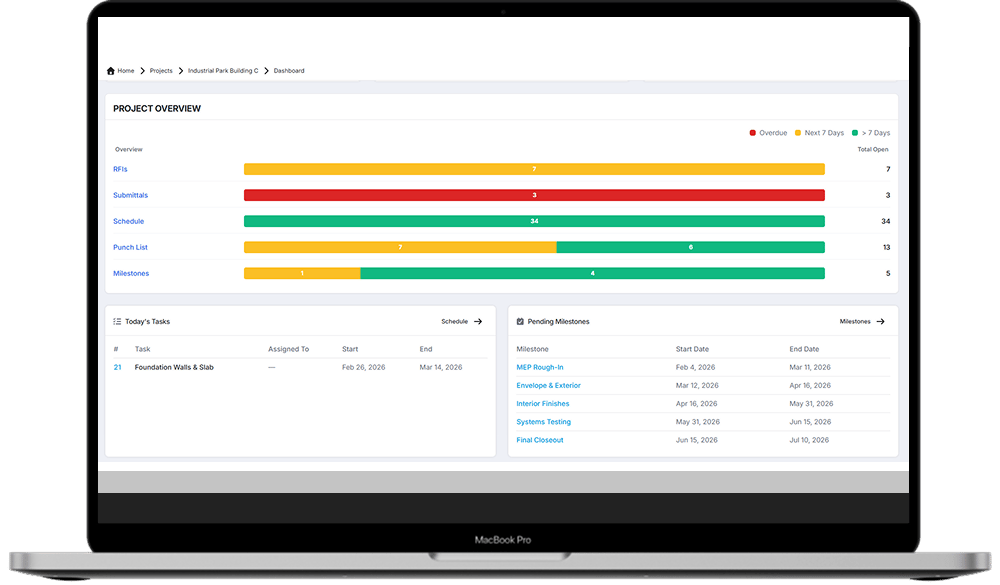Open the Interior Finishes milestone
The image size is (1000, 585).
[x=543, y=404]
